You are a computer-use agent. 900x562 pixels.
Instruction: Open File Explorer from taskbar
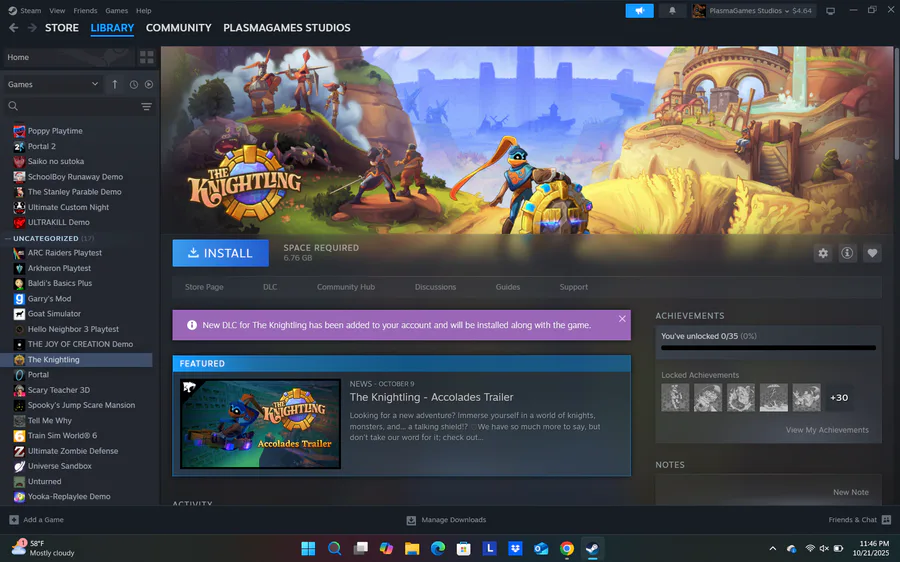412,548
